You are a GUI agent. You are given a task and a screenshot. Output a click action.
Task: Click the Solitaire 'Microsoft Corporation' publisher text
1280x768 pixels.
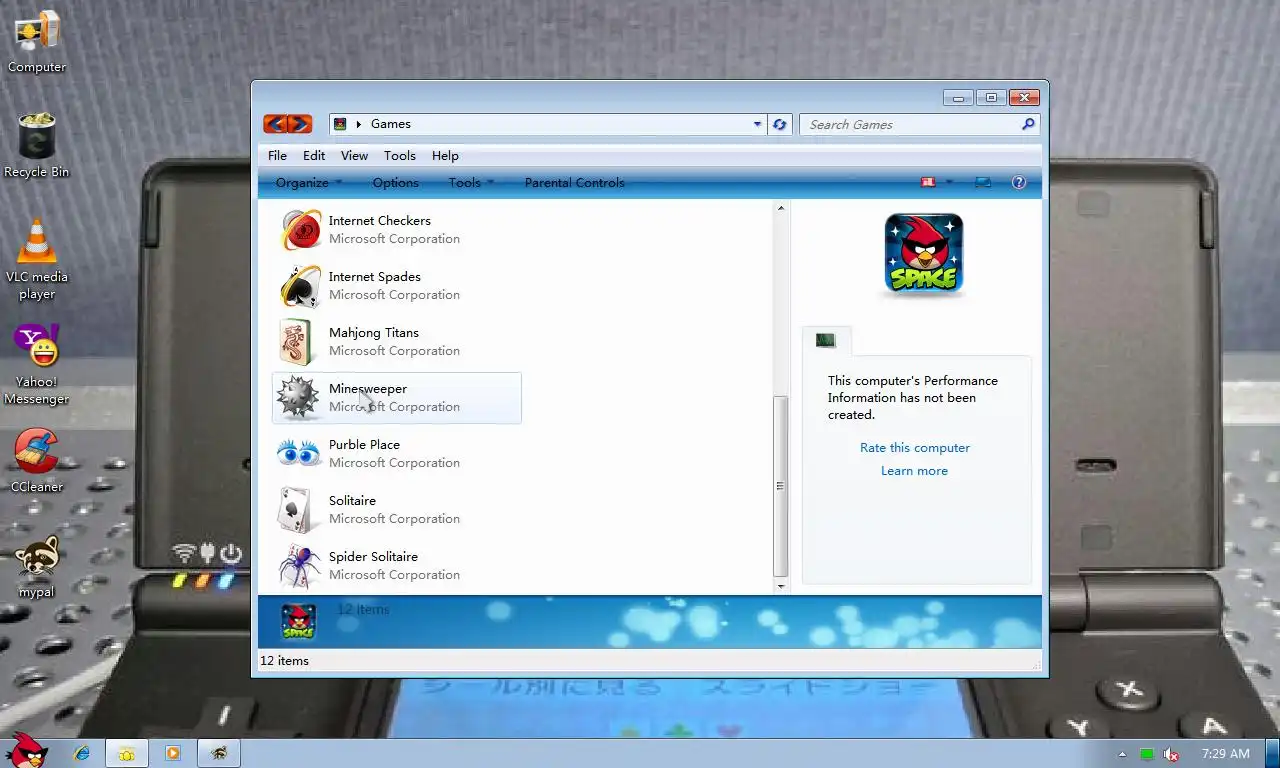coord(394,518)
